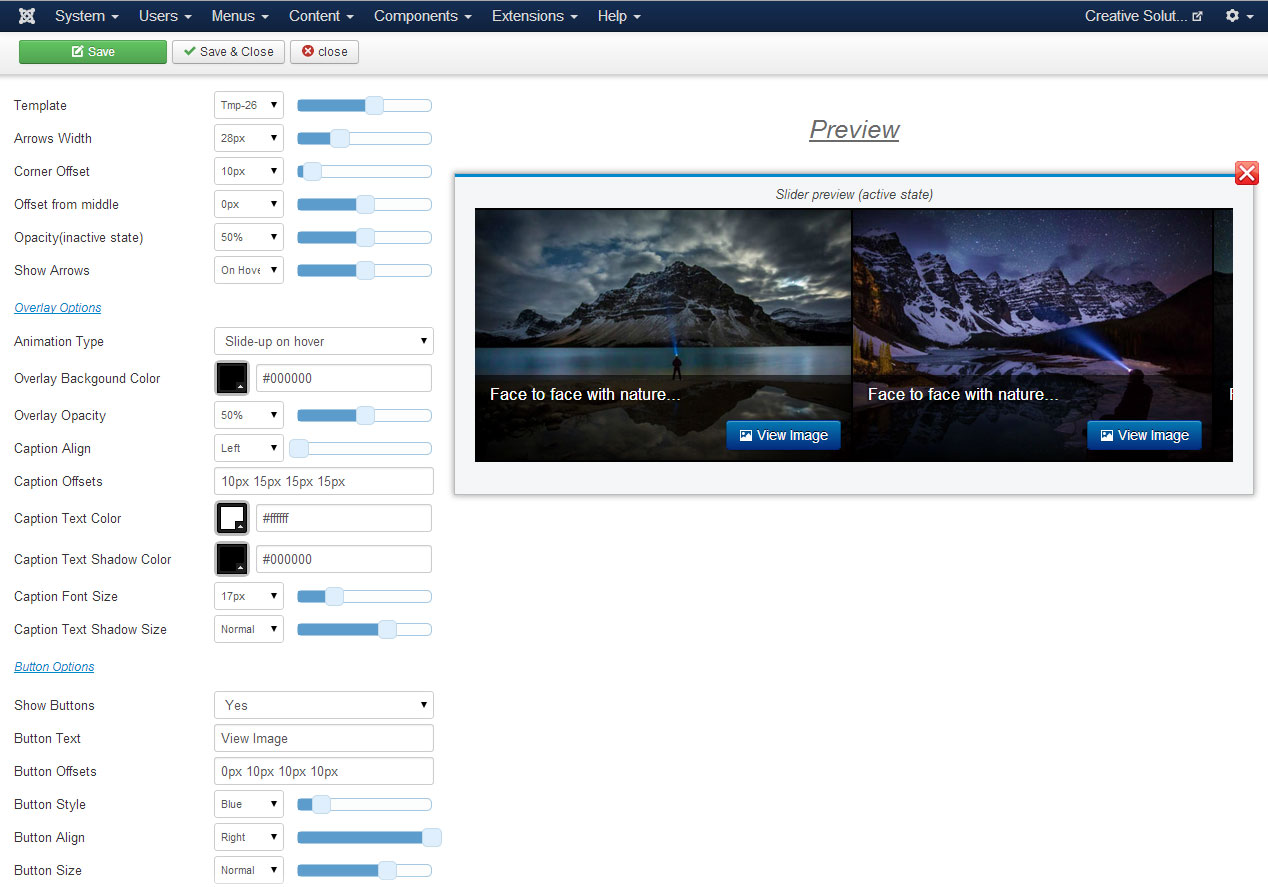Open the Button Style dropdown

(249, 804)
